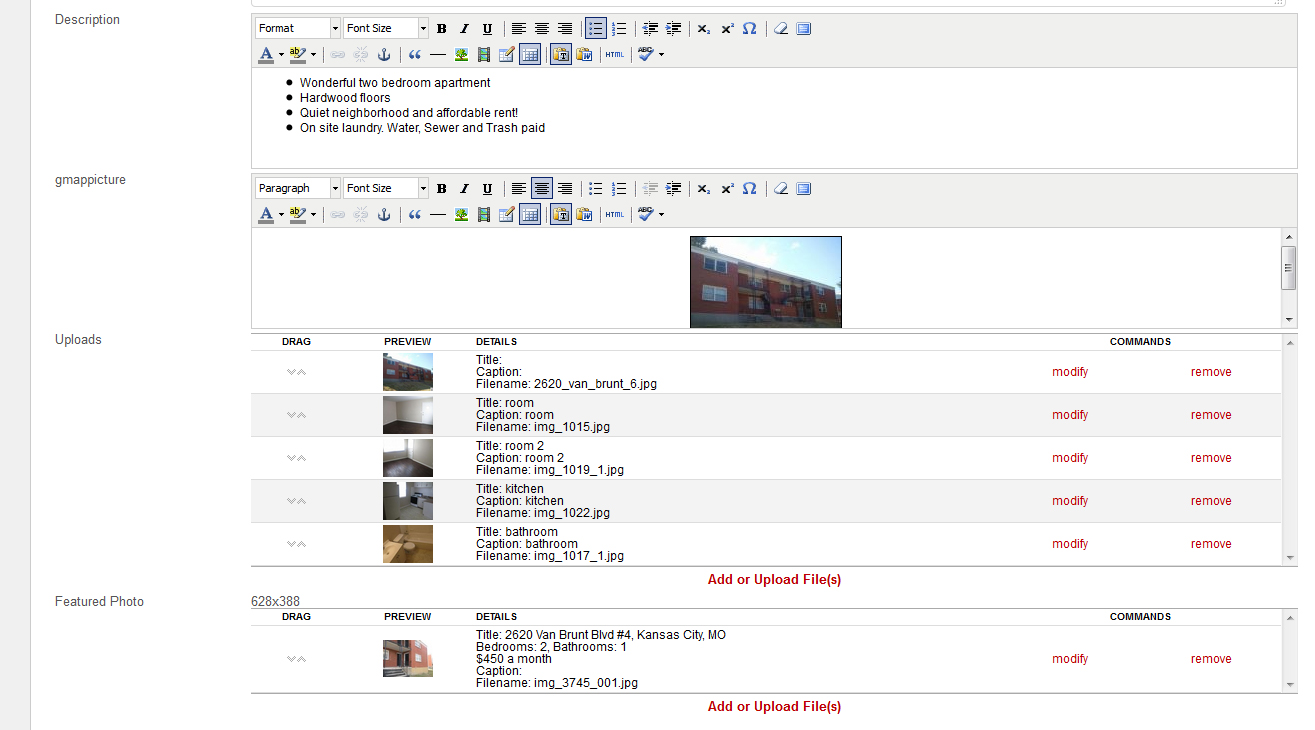Viewport: 1315px width, 730px height.
Task: Insert an image in the gmappicture editor
Action: [461, 215]
